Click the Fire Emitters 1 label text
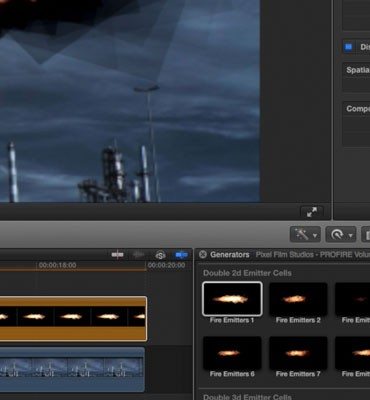Image resolution: width=370 pixels, height=400 pixels. (232, 320)
